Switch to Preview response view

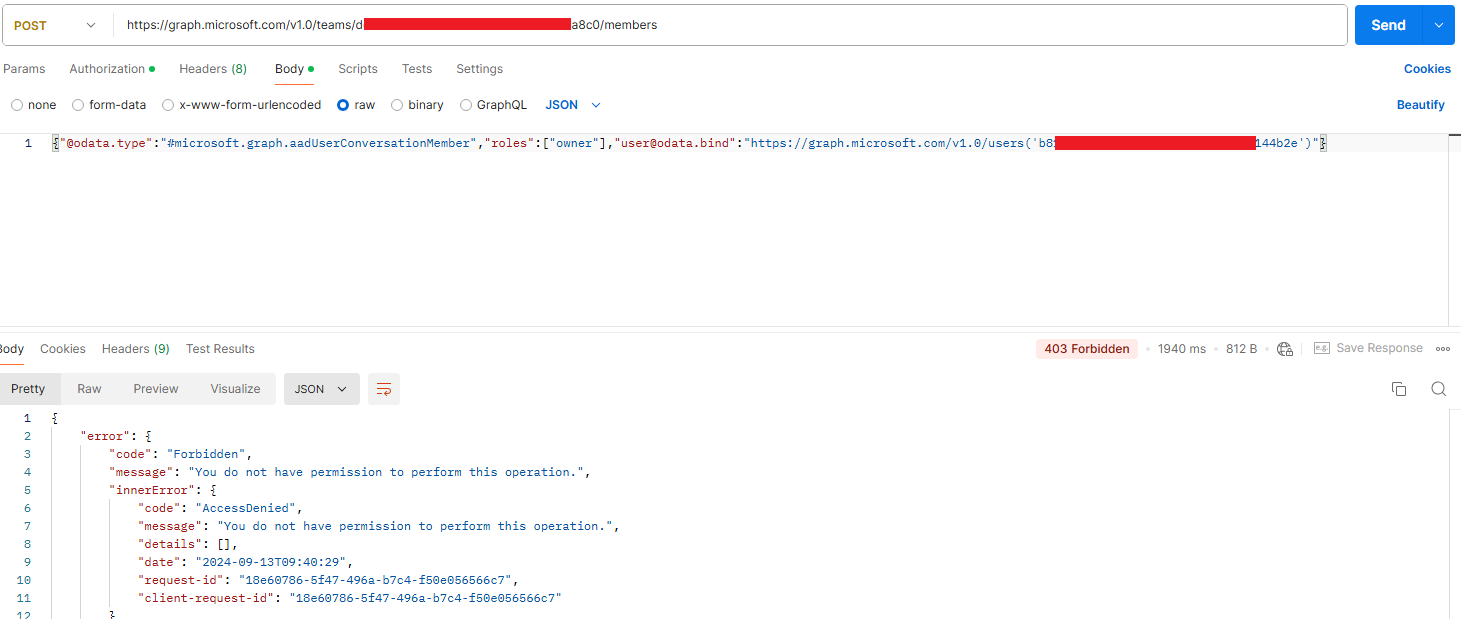pos(156,389)
